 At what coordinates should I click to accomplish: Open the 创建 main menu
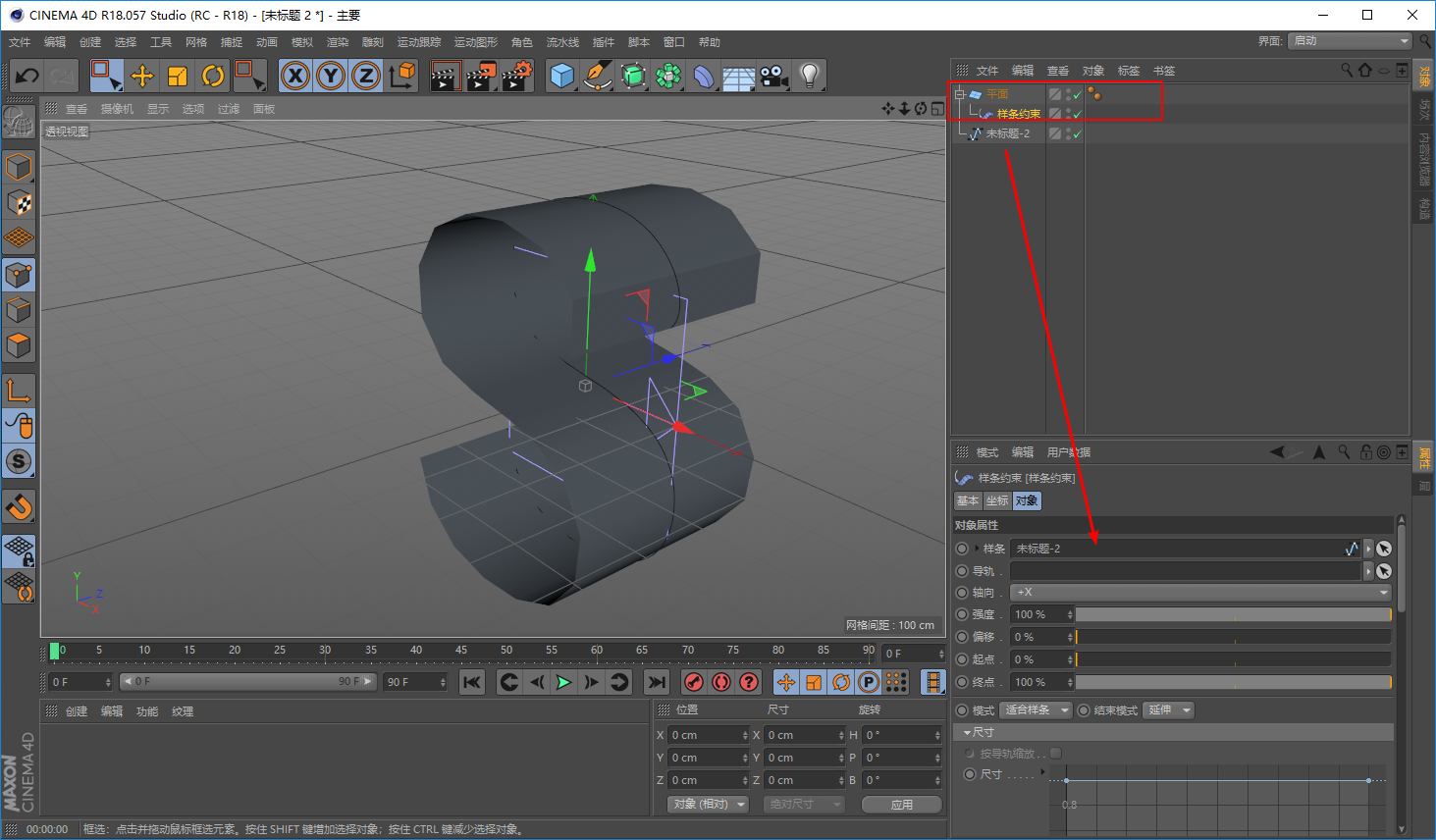point(90,42)
